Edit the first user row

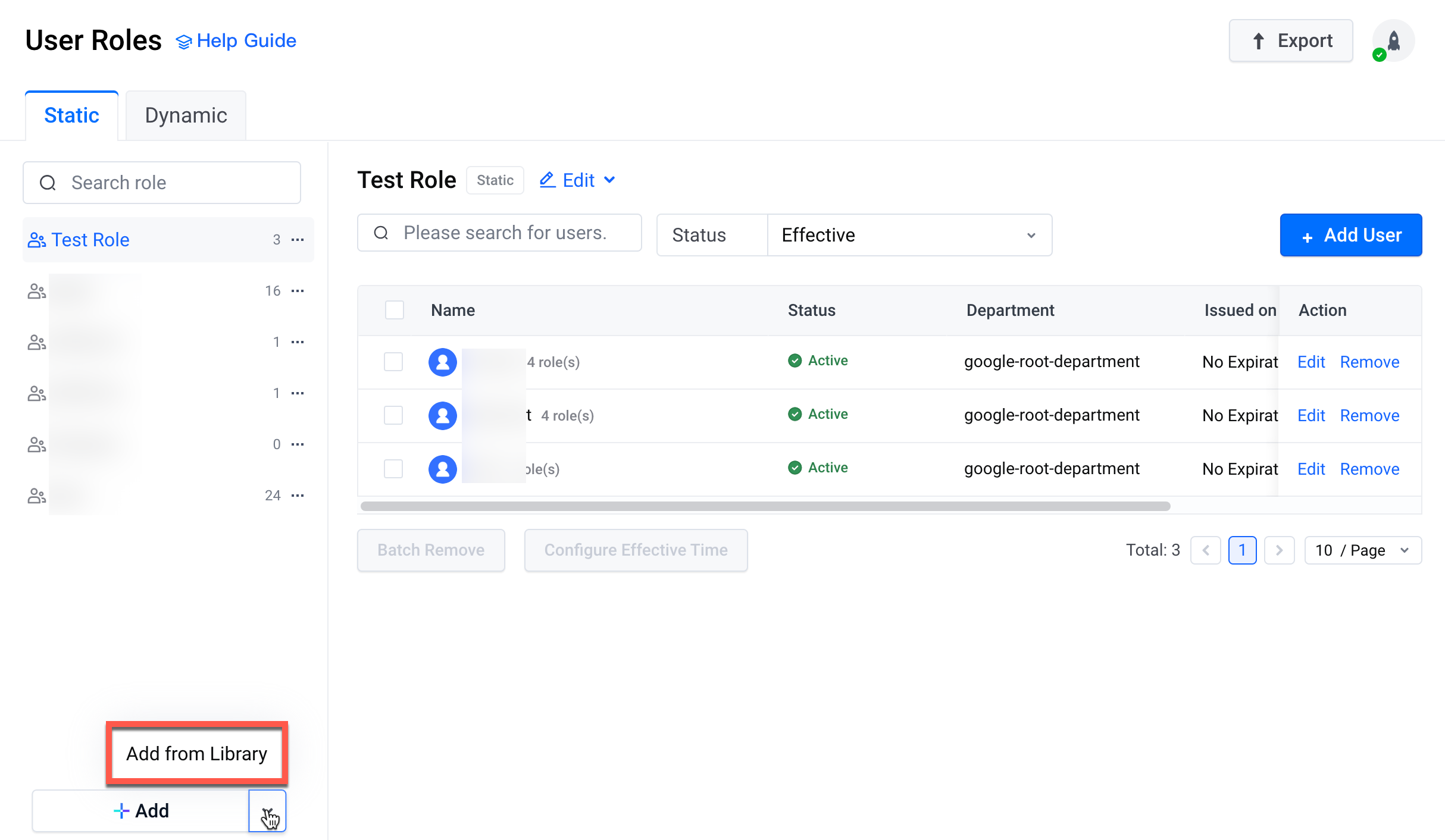1311,362
